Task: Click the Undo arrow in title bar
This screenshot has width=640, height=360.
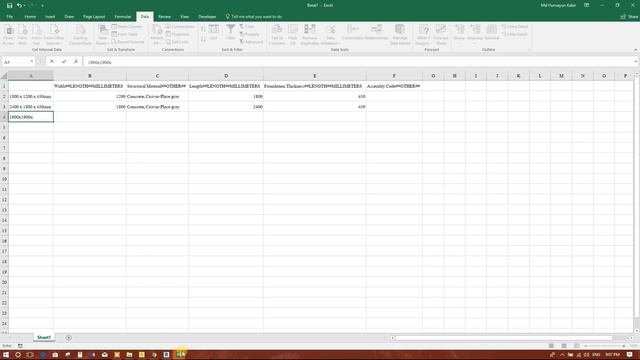Action: coord(19,6)
